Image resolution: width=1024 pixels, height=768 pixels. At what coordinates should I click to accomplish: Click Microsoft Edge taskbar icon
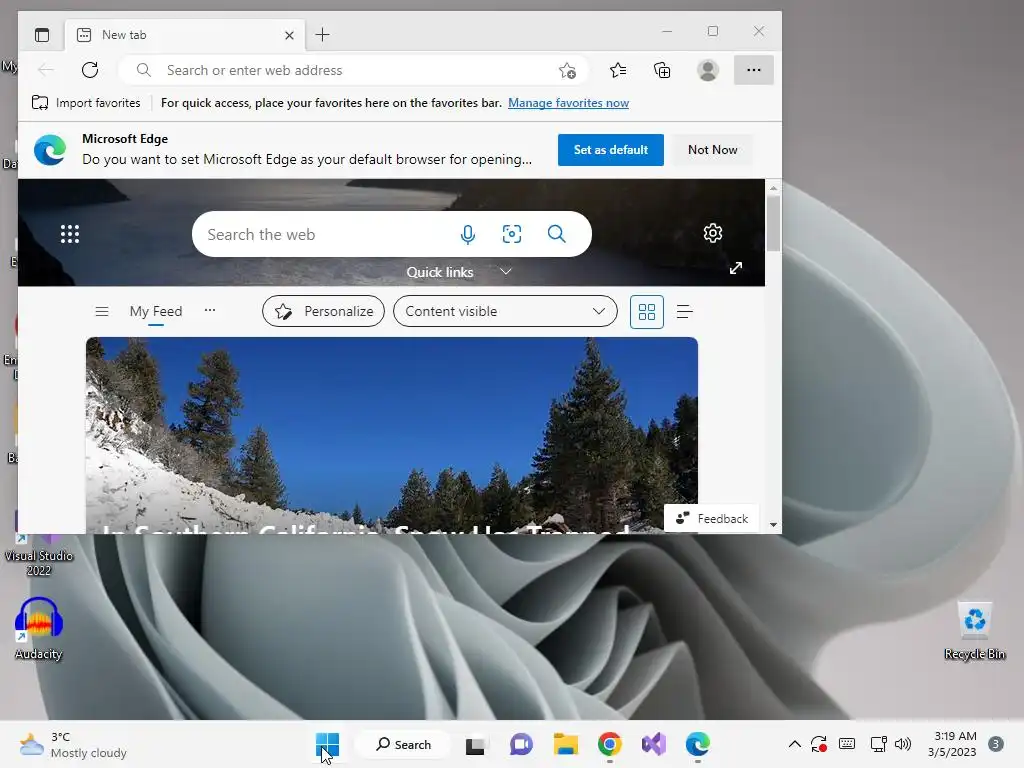tap(697, 744)
